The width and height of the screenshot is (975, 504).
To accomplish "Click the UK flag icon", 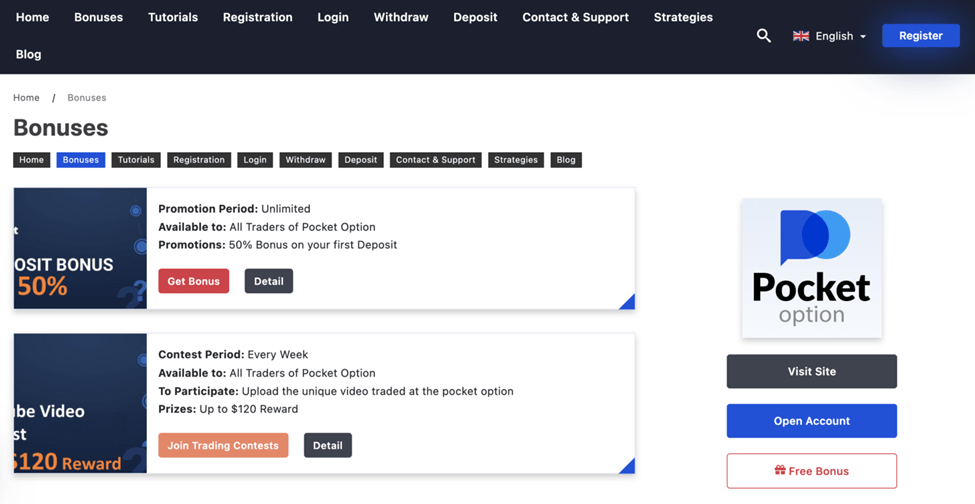I will pyautogui.click(x=801, y=36).
